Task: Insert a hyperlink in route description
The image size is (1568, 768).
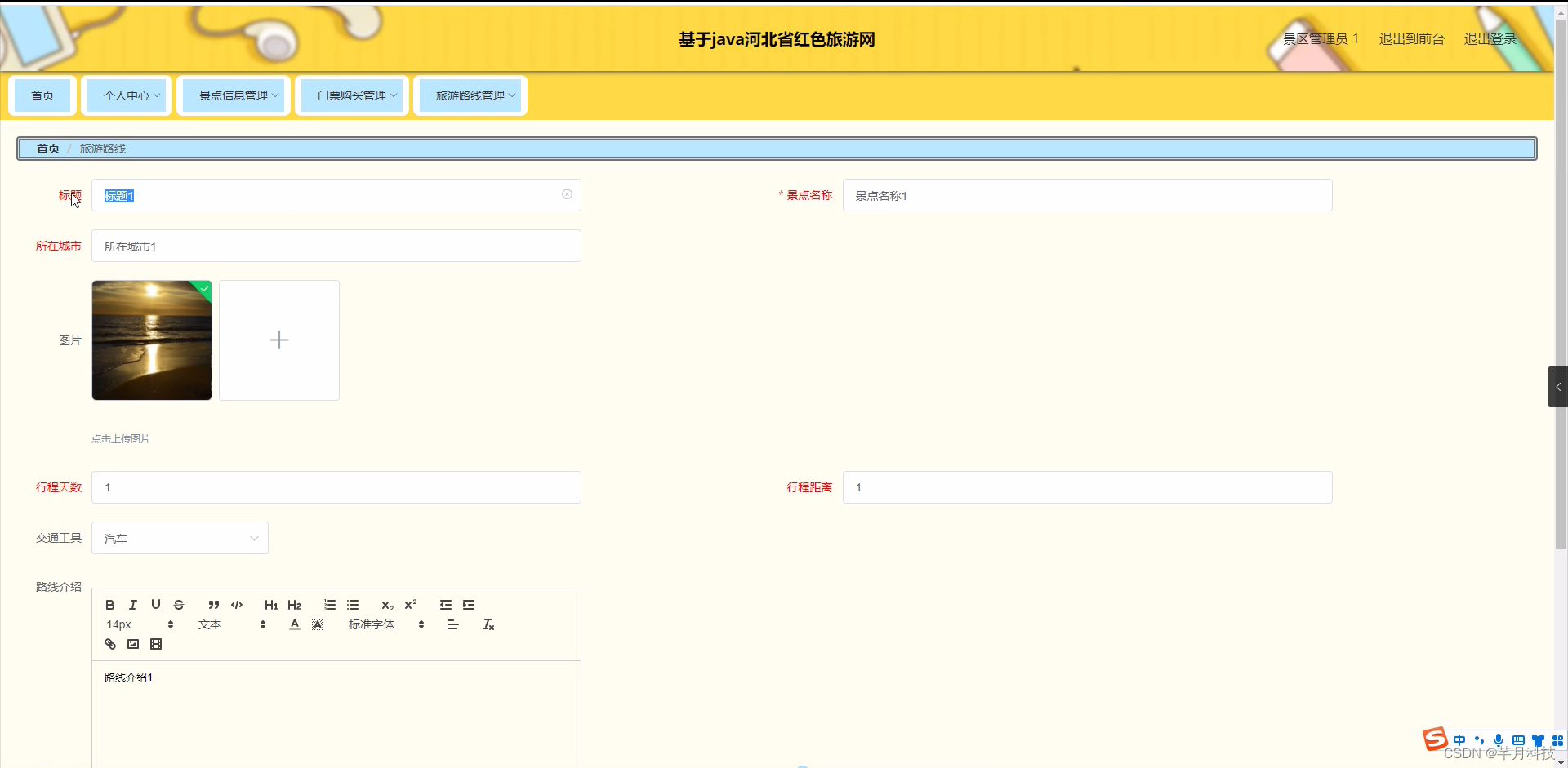Action: click(x=109, y=643)
